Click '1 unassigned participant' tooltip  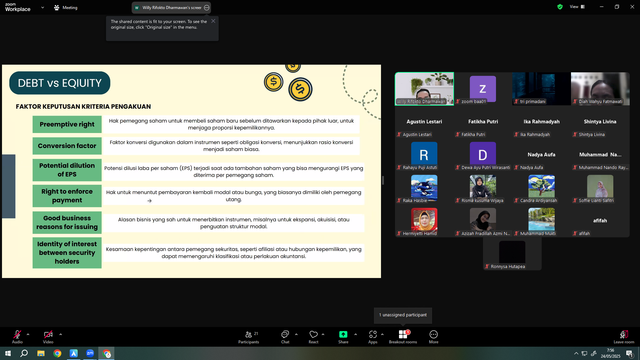(x=403, y=315)
